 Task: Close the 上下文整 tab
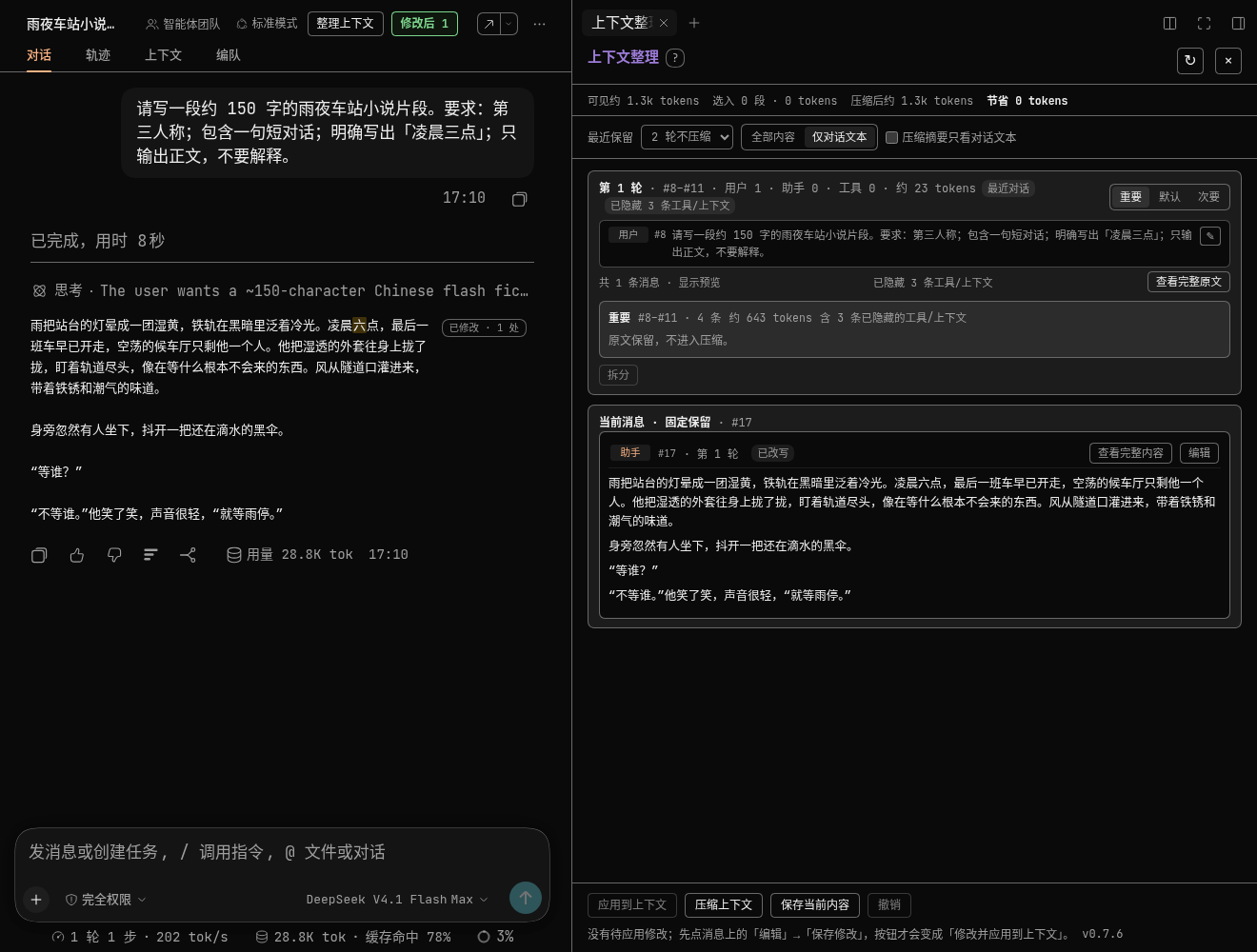pyautogui.click(x=664, y=23)
